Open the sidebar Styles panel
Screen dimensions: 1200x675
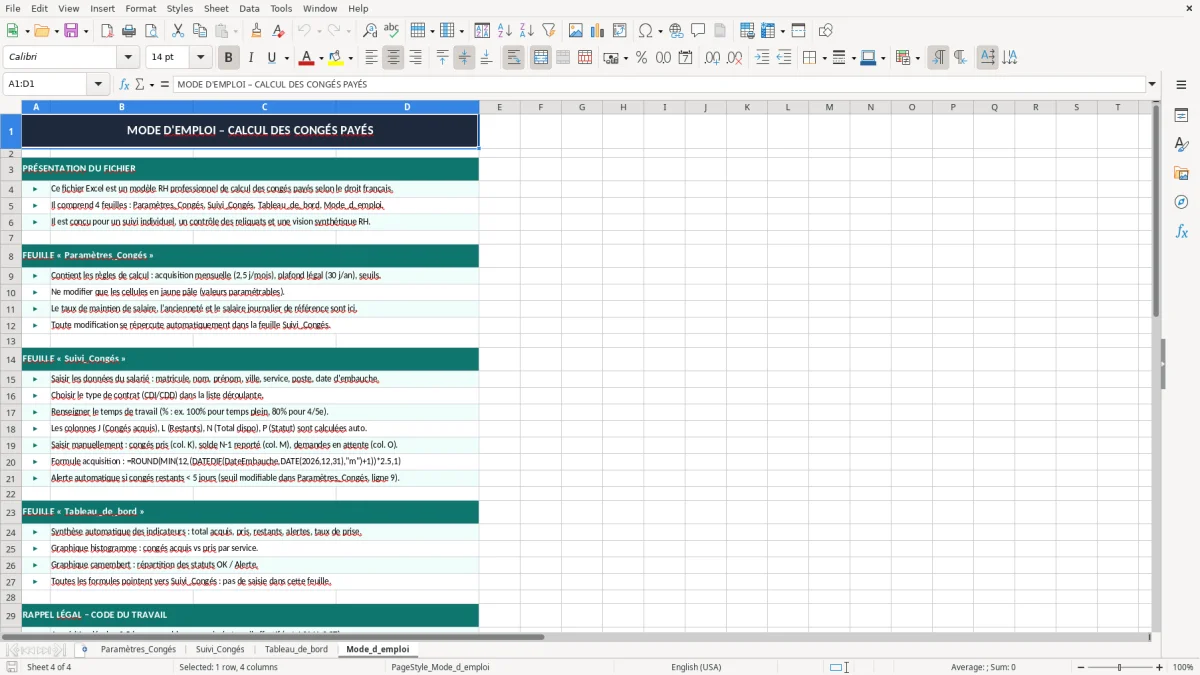[x=1181, y=145]
